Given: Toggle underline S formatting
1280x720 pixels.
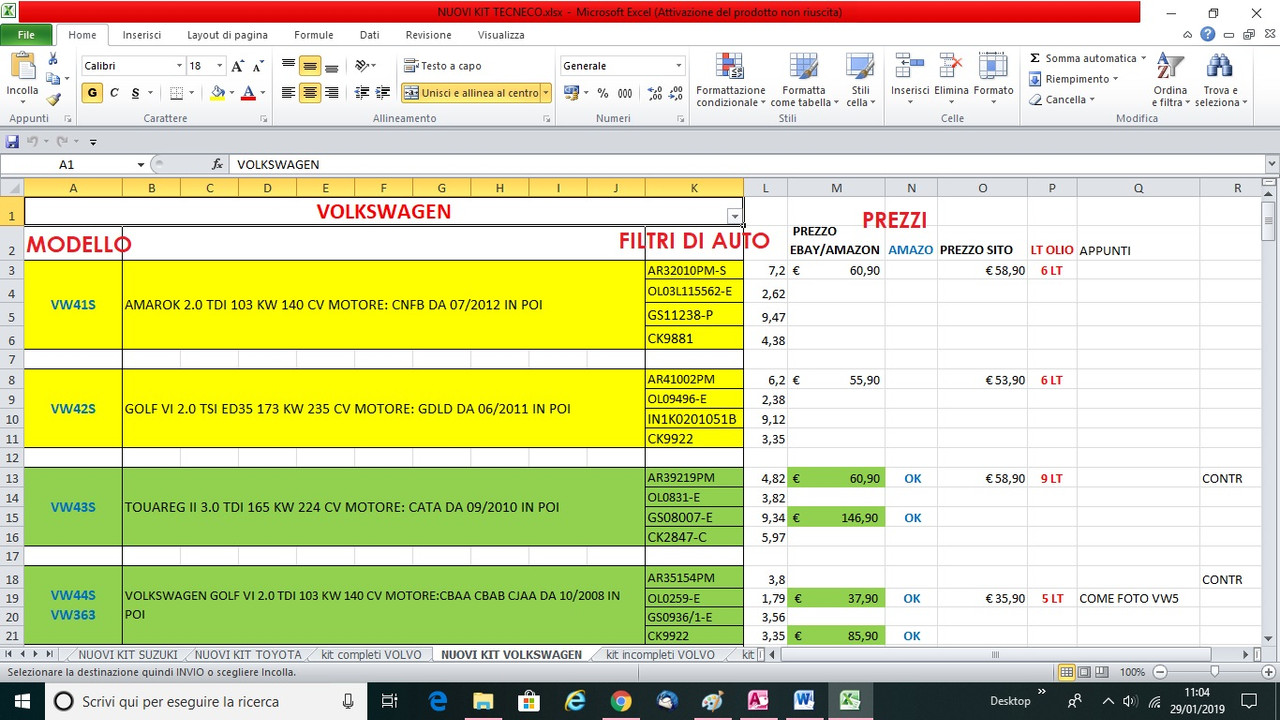Looking at the screenshot, I should tap(134, 93).
